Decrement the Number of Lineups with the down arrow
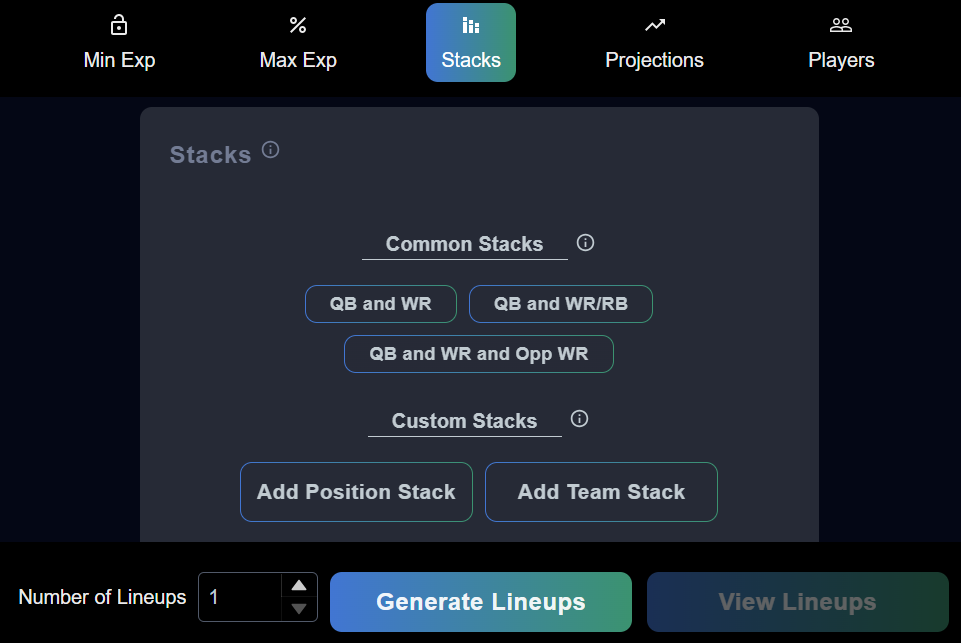This screenshot has height=643, width=961. pos(300,607)
